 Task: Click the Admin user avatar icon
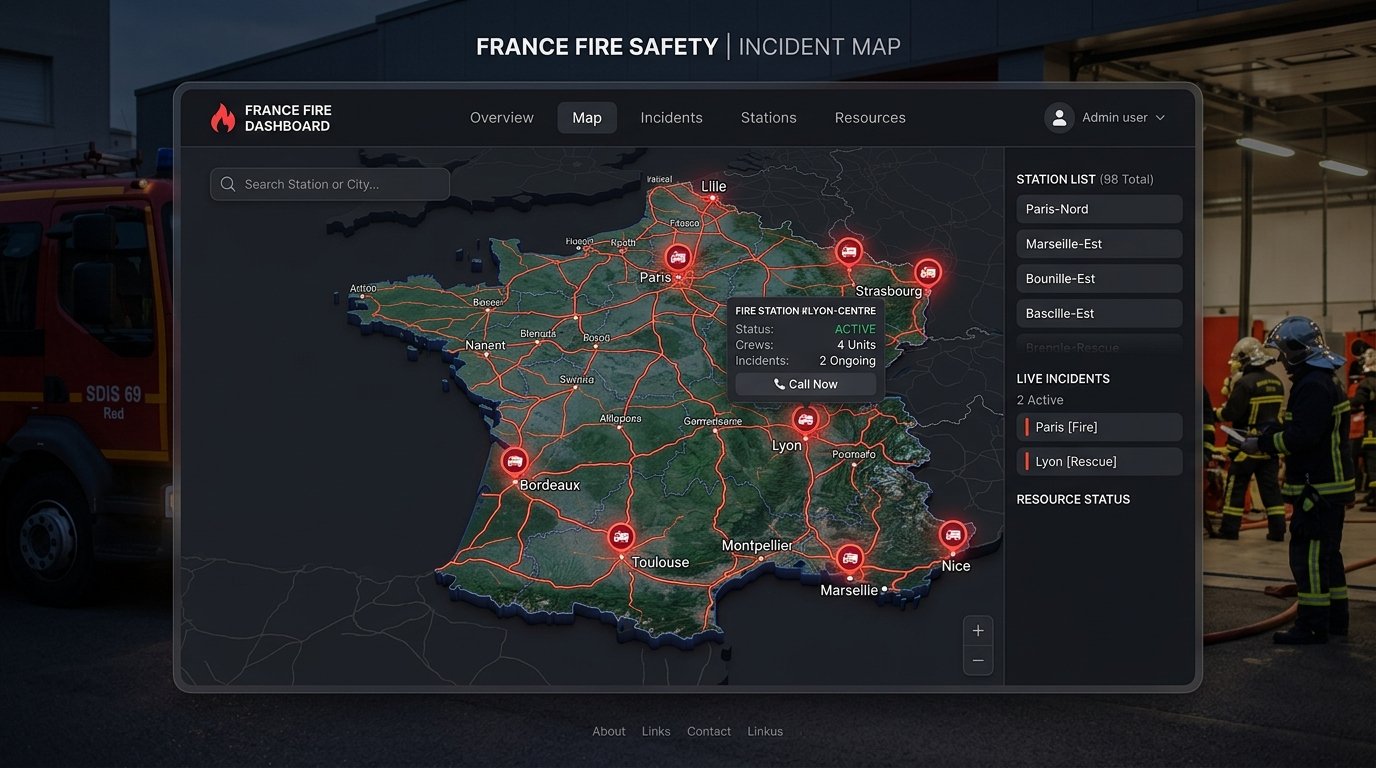1059,117
